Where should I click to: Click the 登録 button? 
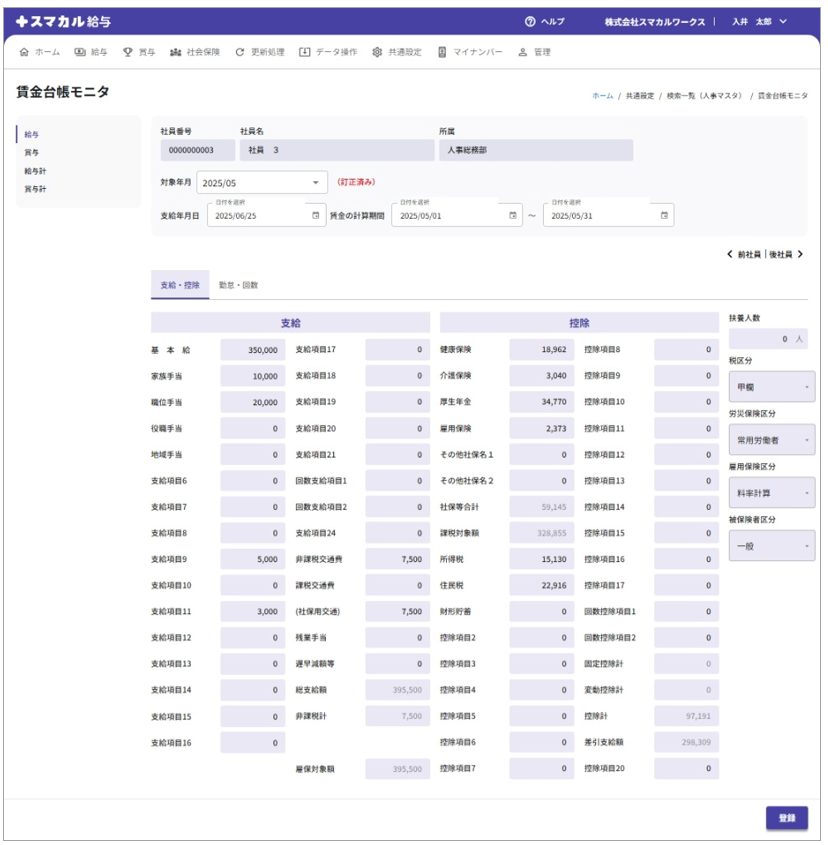[786, 818]
